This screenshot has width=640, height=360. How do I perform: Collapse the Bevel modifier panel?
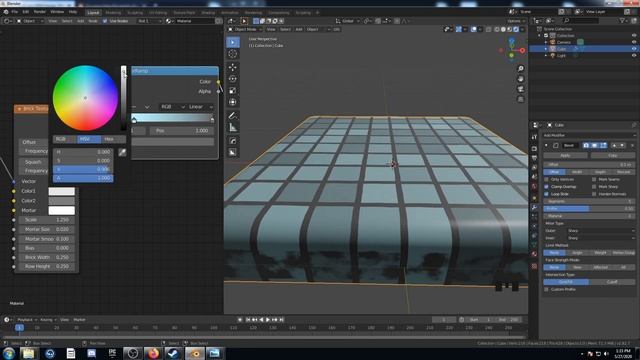[546, 145]
